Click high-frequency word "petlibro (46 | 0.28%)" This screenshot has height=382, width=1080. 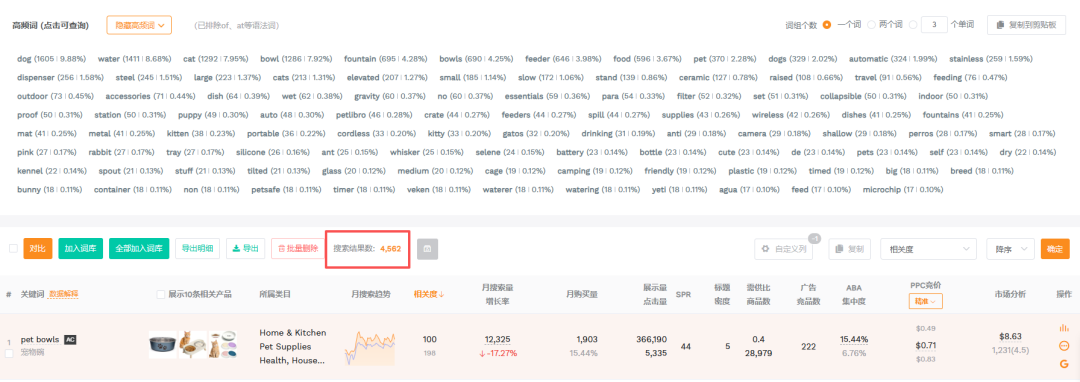coord(374,114)
